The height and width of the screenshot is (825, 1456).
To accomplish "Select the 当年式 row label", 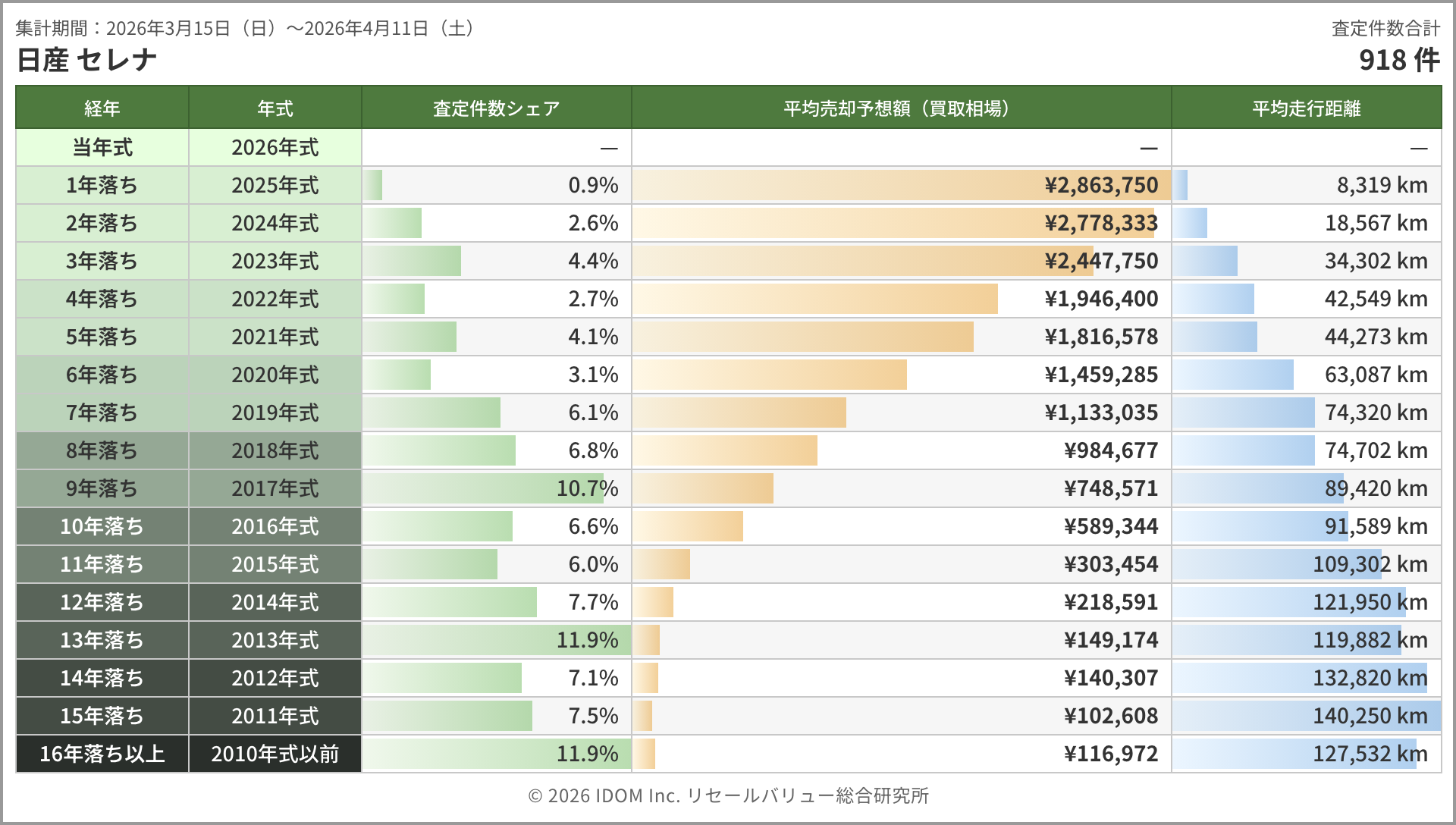I will [x=102, y=147].
